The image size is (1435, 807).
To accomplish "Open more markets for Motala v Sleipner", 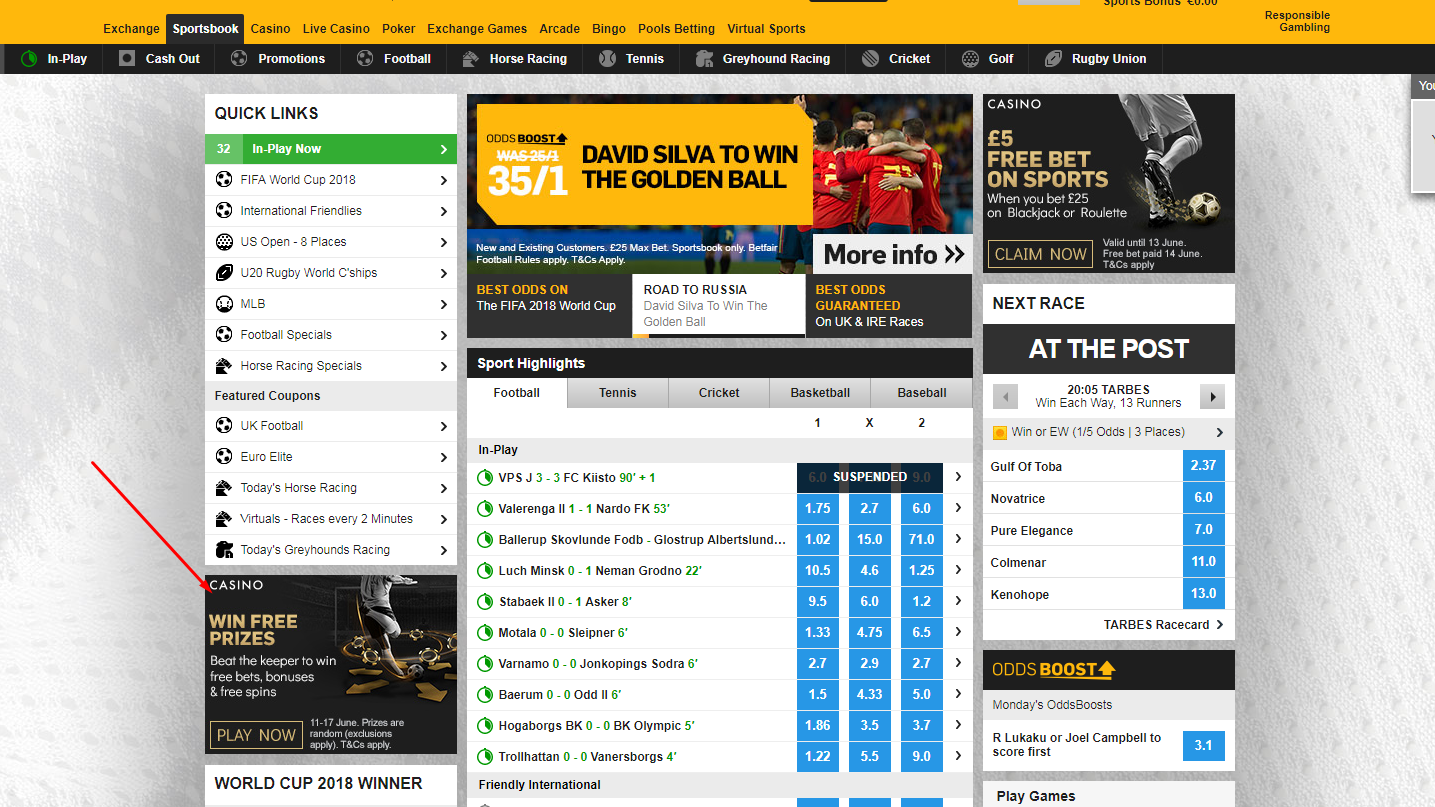I will point(958,632).
